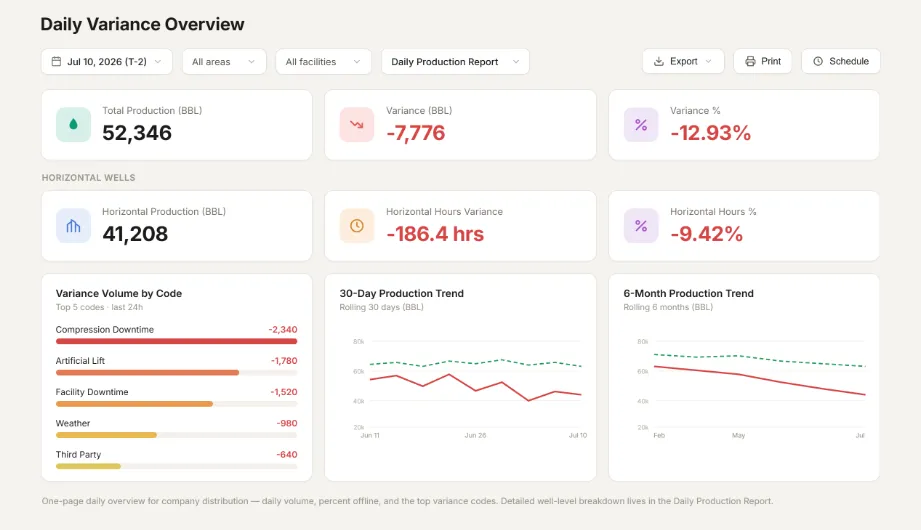Click the Daily Variance Overview title
Screen dimensions: 921x530
[x=142, y=24]
